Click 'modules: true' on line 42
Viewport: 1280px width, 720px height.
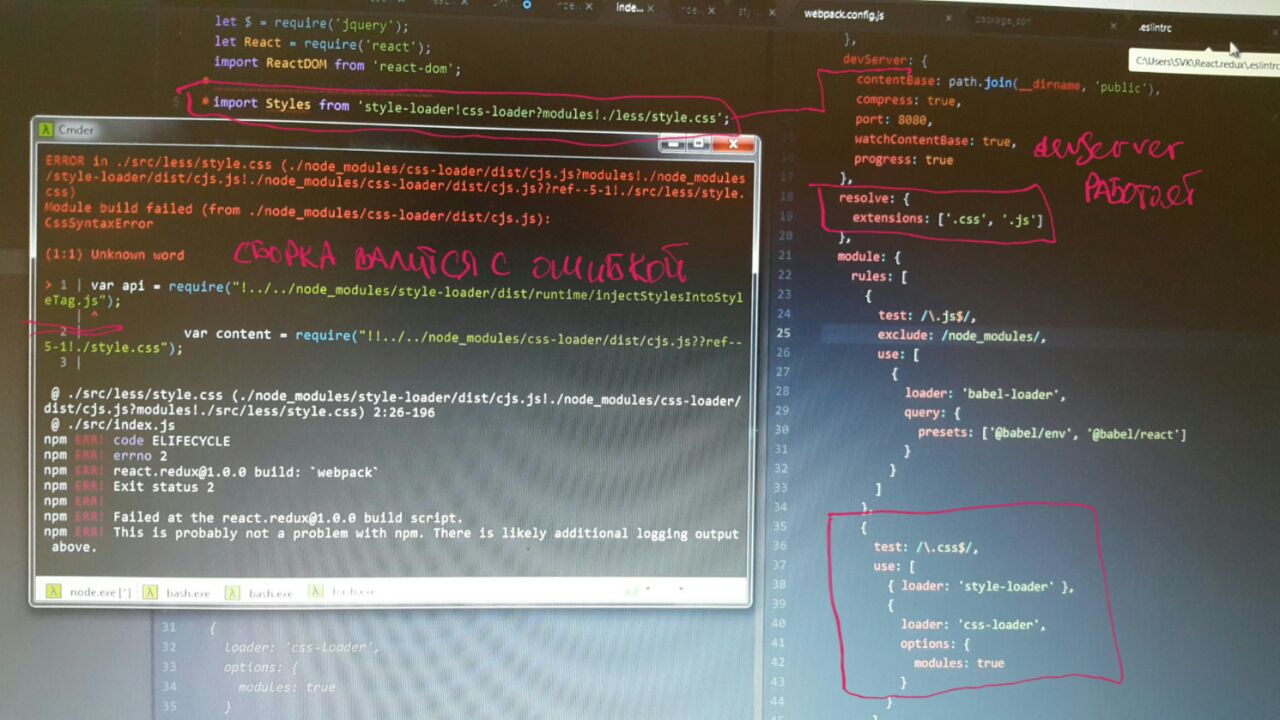coord(958,663)
